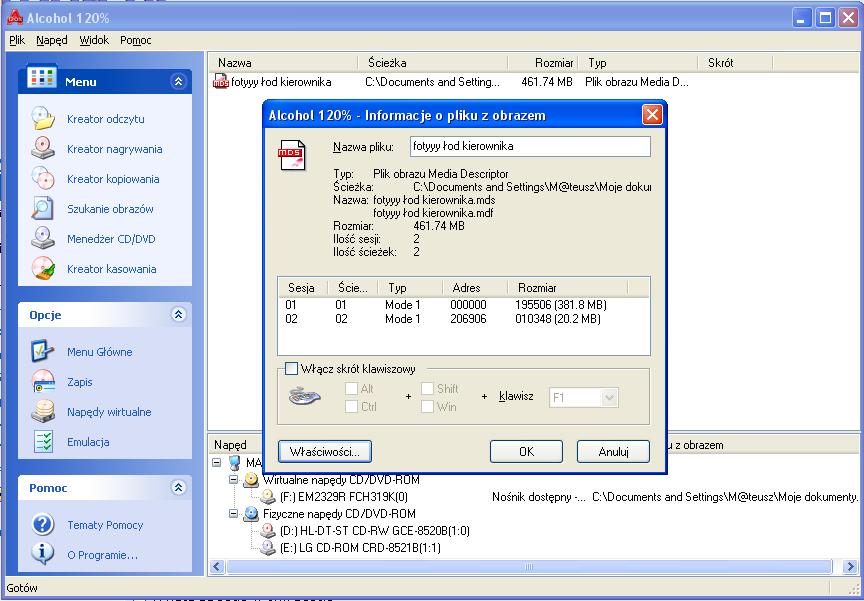Open the Pomoc menu in menu bar
The width and height of the screenshot is (864, 601).
click(136, 40)
